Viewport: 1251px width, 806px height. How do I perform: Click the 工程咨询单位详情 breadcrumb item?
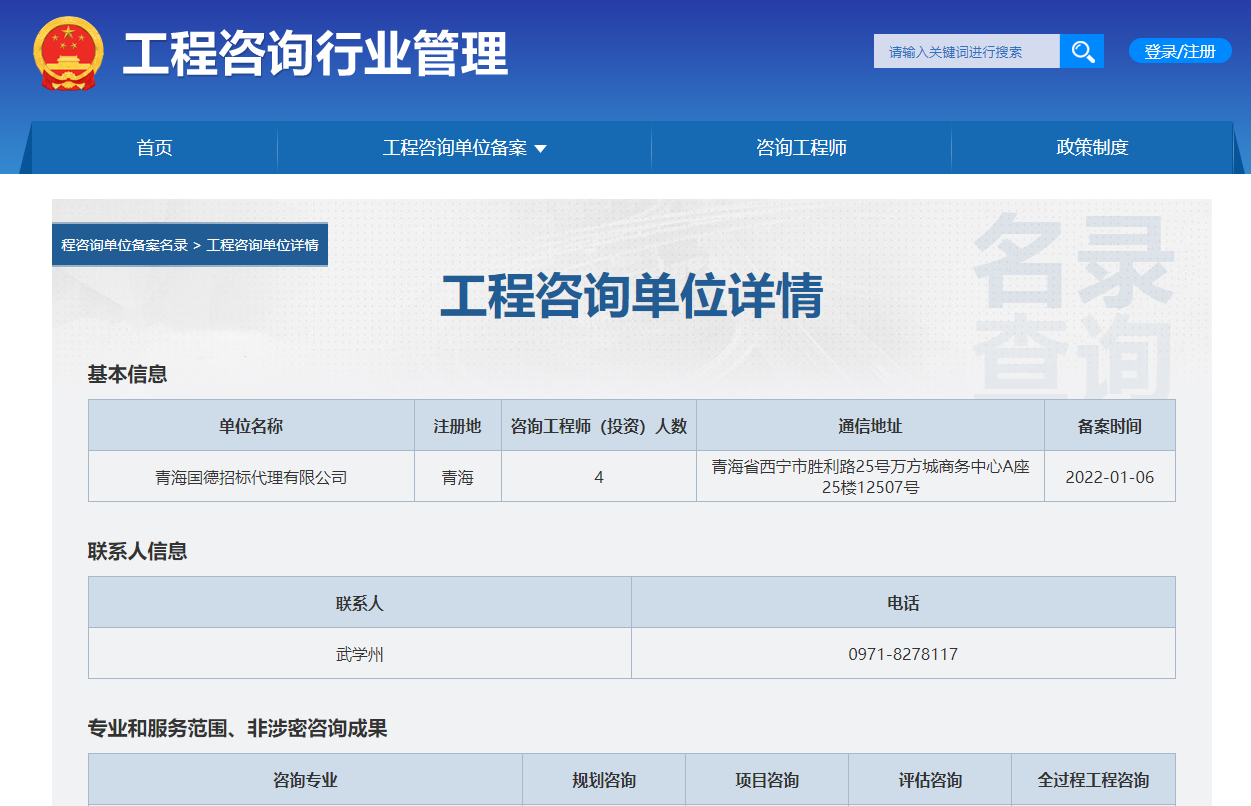[x=263, y=245]
